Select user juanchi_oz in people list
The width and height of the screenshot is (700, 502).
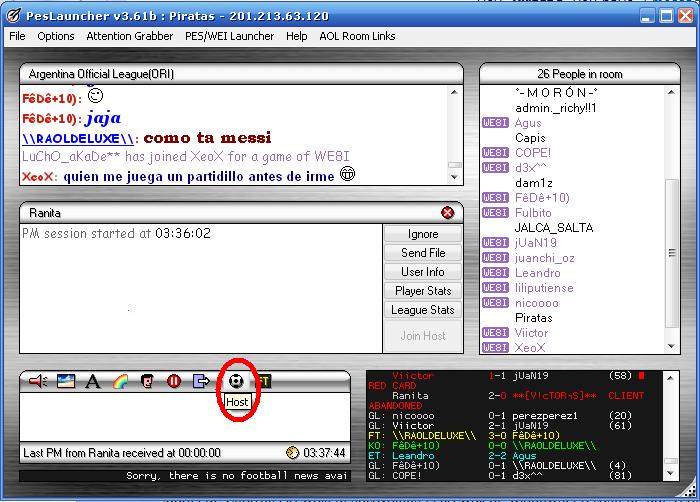tap(544, 258)
